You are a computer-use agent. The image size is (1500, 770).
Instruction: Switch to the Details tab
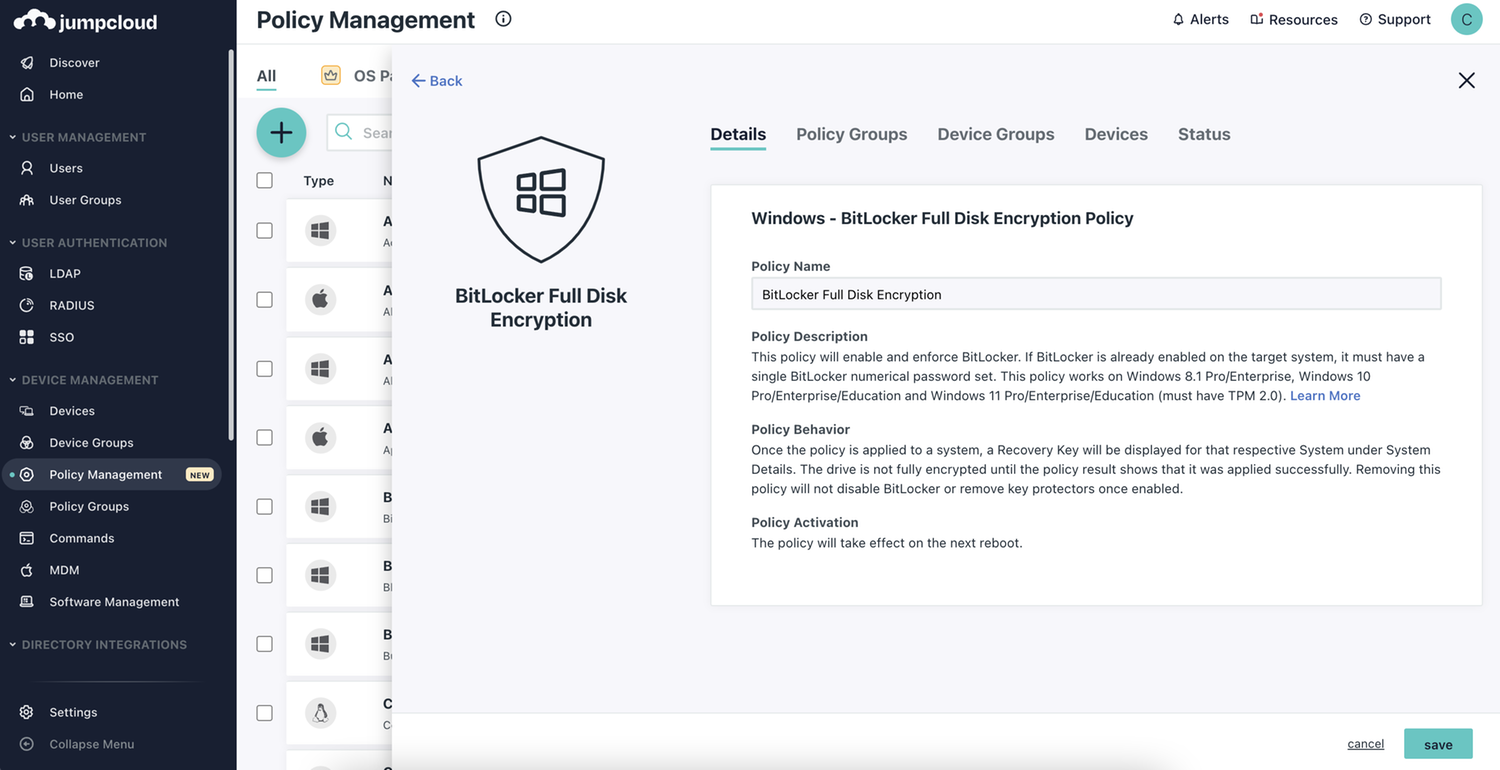[x=738, y=134]
